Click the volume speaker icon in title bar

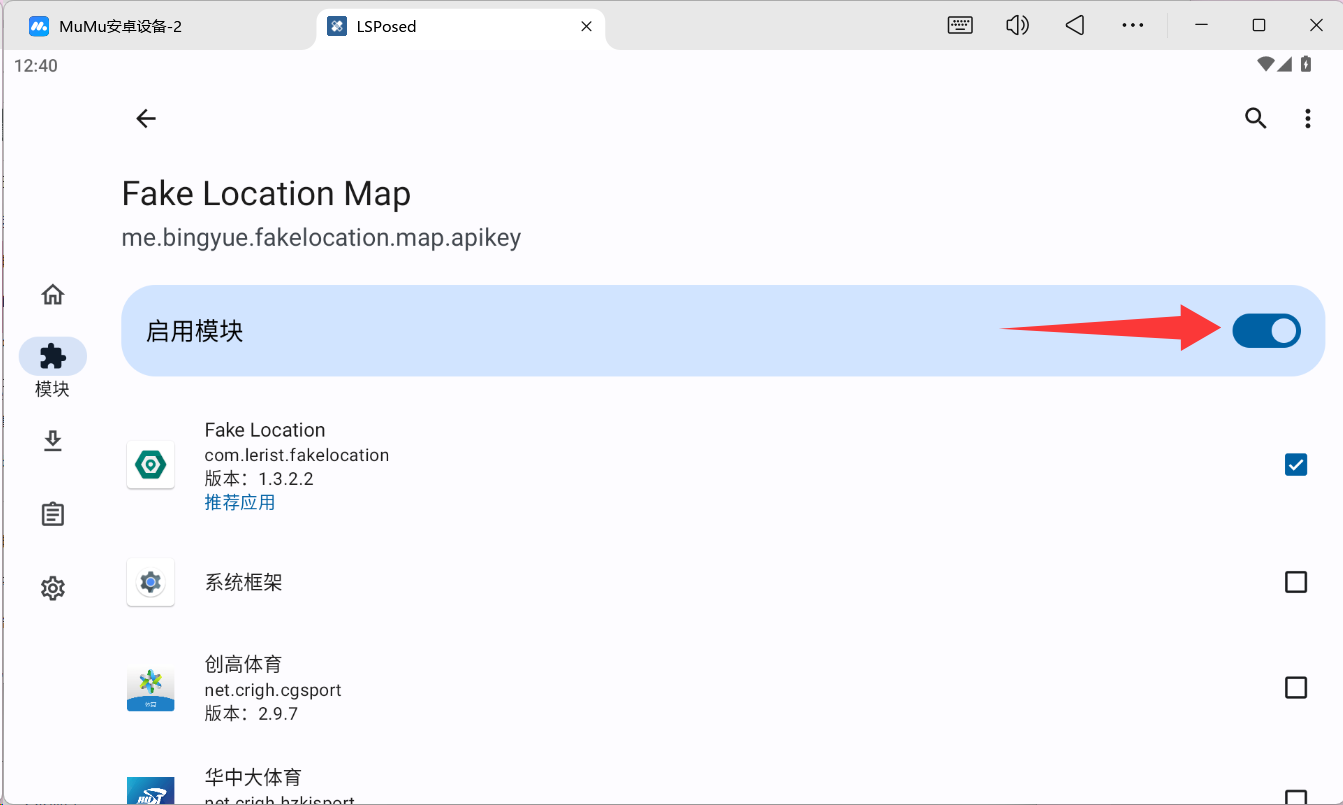1017,26
